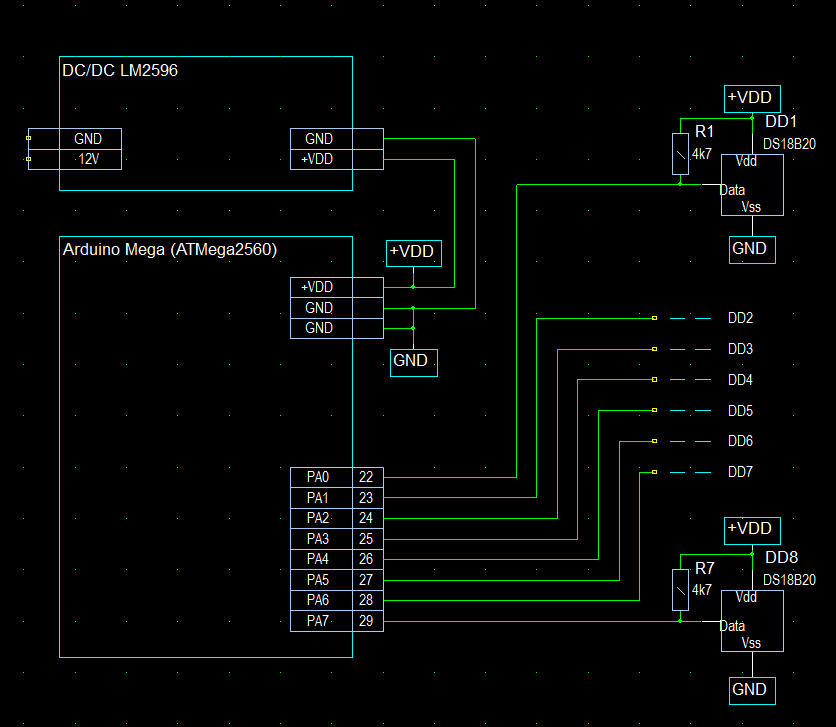Click the Data pin label of DD1
Screen dimensions: 836x727
coord(733,190)
